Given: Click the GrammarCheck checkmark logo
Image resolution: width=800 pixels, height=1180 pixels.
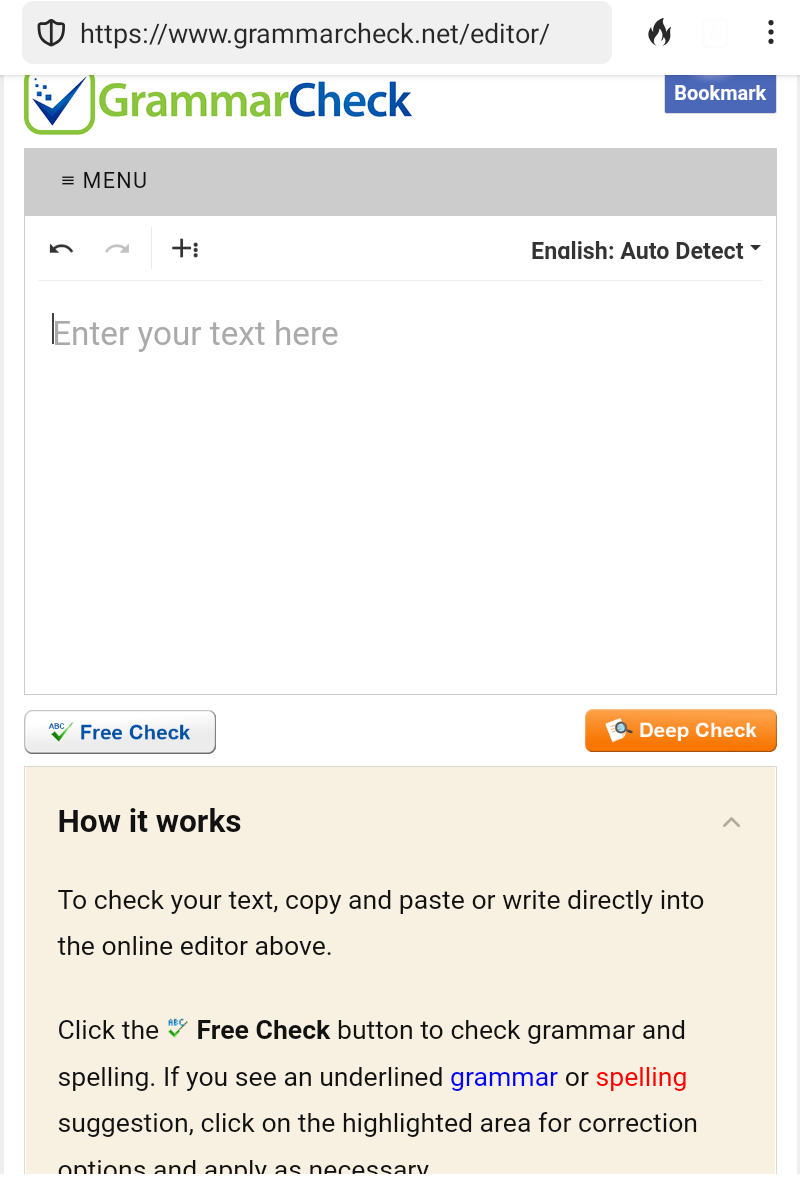Looking at the screenshot, I should pyautogui.click(x=58, y=102).
